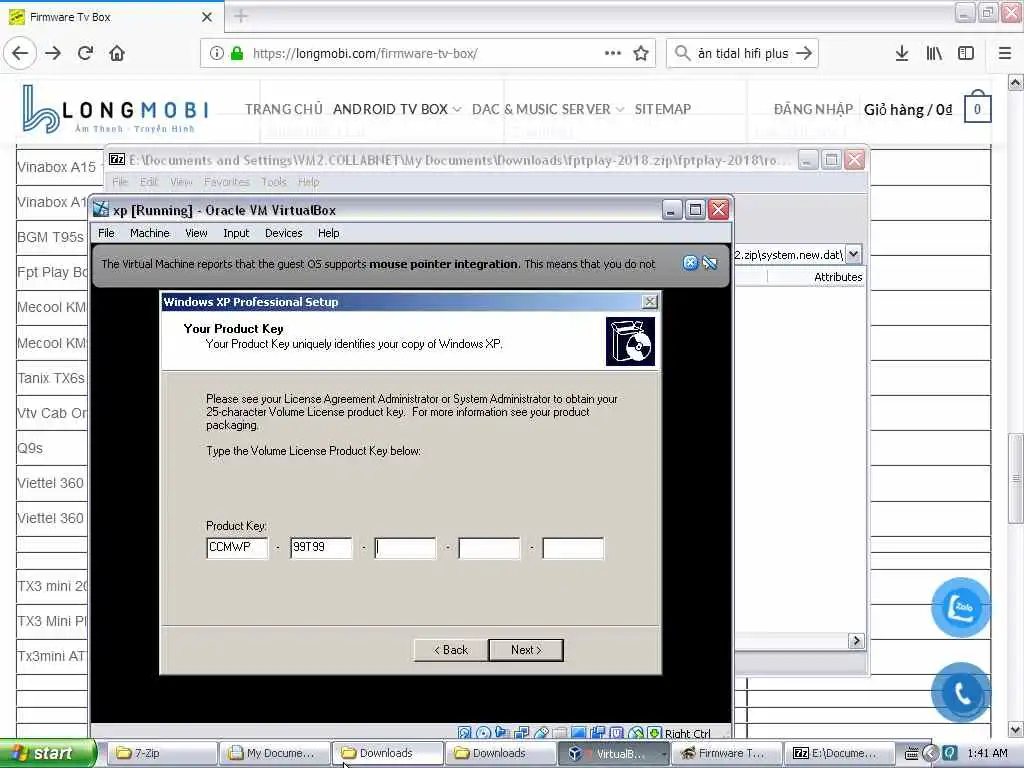Open 7-Zip path dropdown arrow
This screenshot has width=1024, height=768.
(854, 254)
